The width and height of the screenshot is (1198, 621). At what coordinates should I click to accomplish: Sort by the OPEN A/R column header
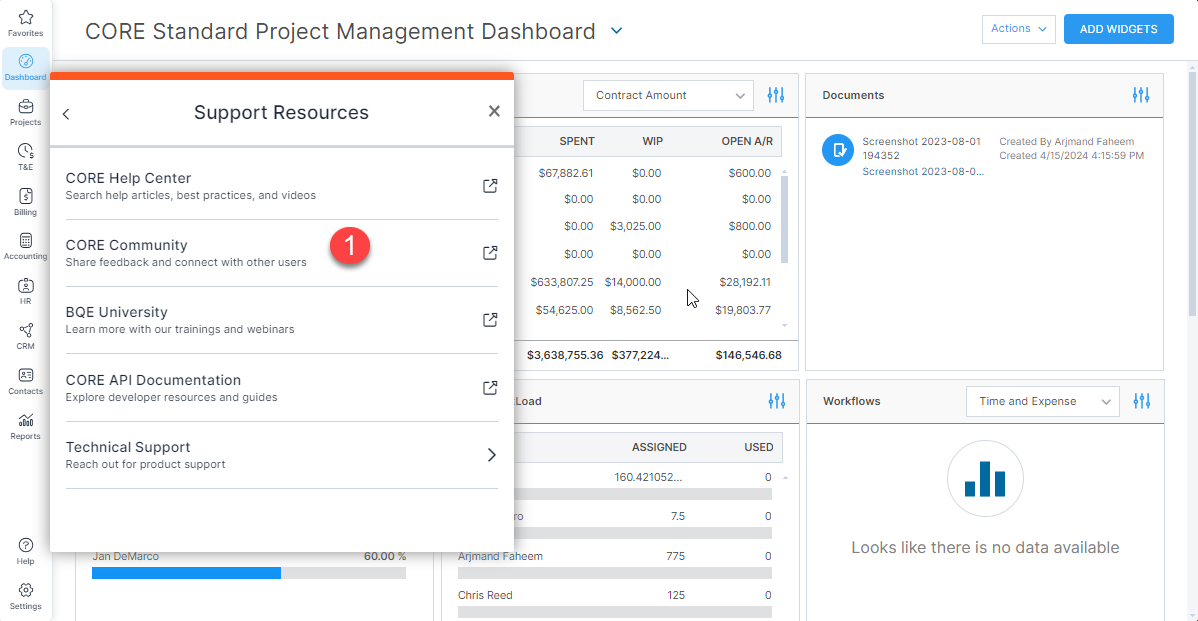pos(747,141)
